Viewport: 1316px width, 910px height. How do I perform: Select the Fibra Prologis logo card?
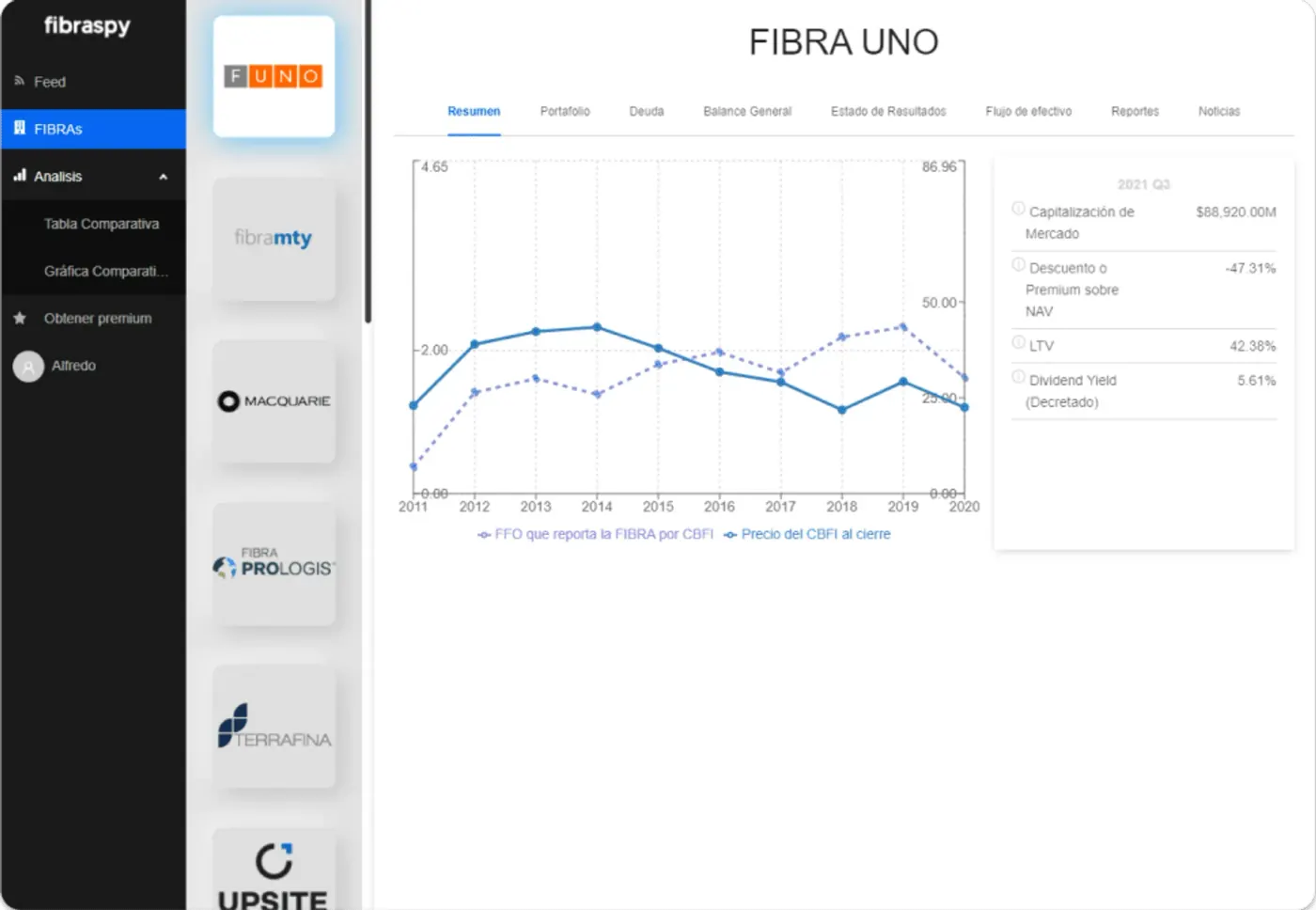[x=274, y=564]
